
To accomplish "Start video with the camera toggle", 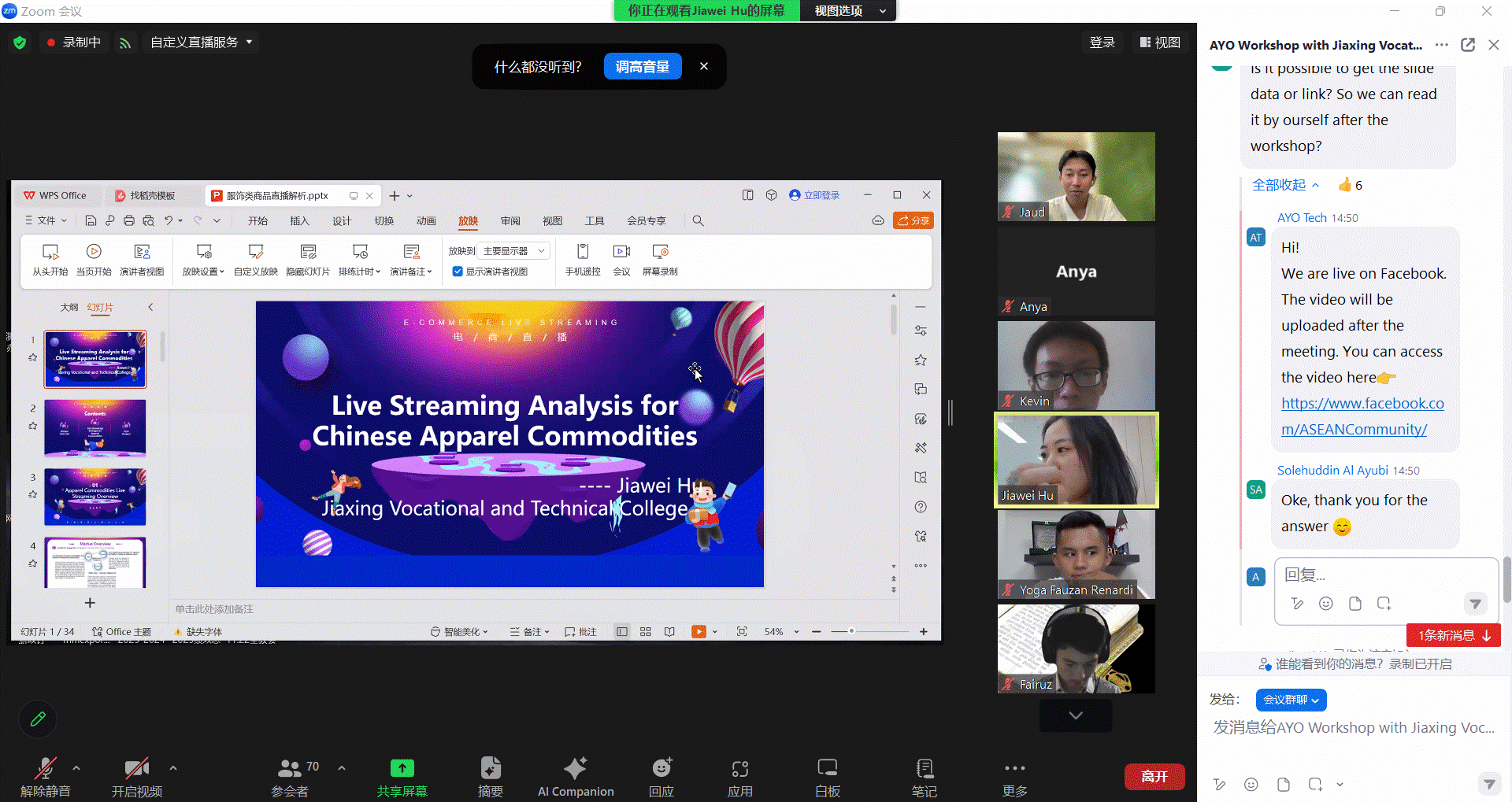I will point(137,769).
